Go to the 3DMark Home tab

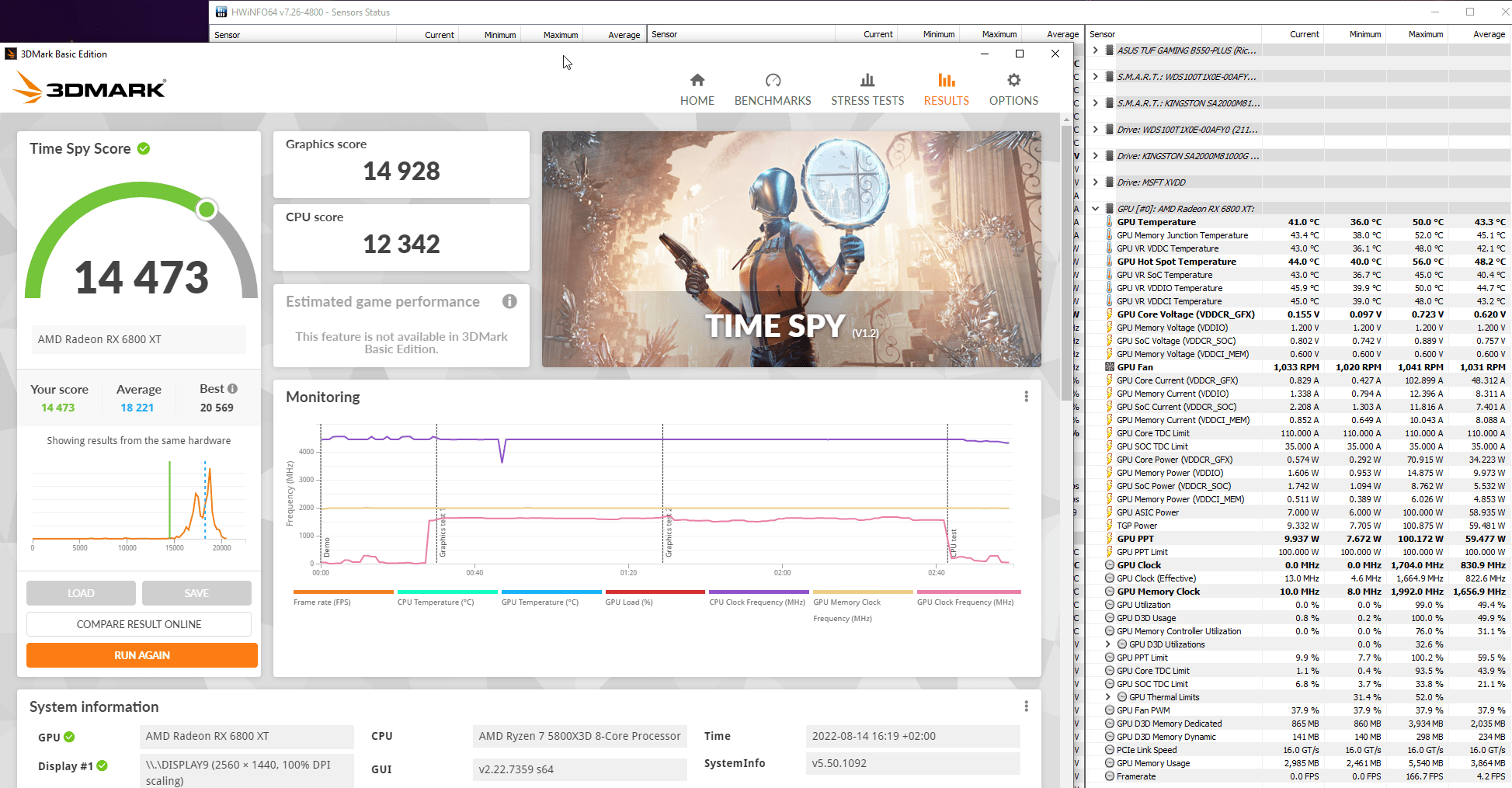(x=697, y=90)
